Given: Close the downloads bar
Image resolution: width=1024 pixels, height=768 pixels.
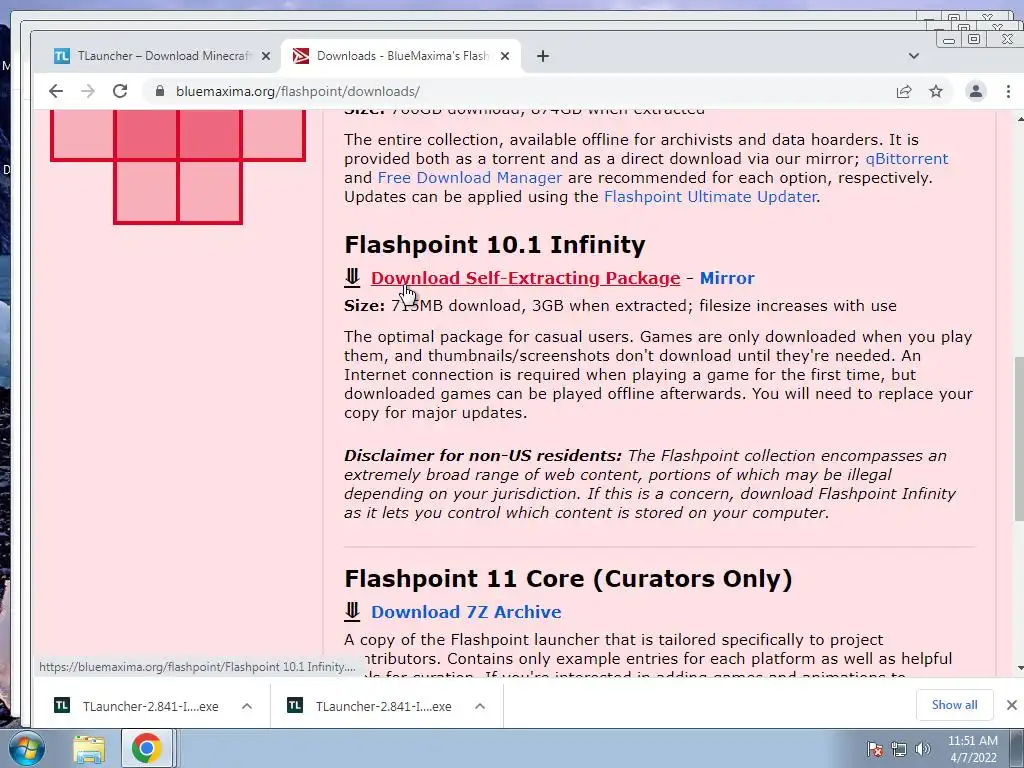Looking at the screenshot, I should (x=1012, y=705).
